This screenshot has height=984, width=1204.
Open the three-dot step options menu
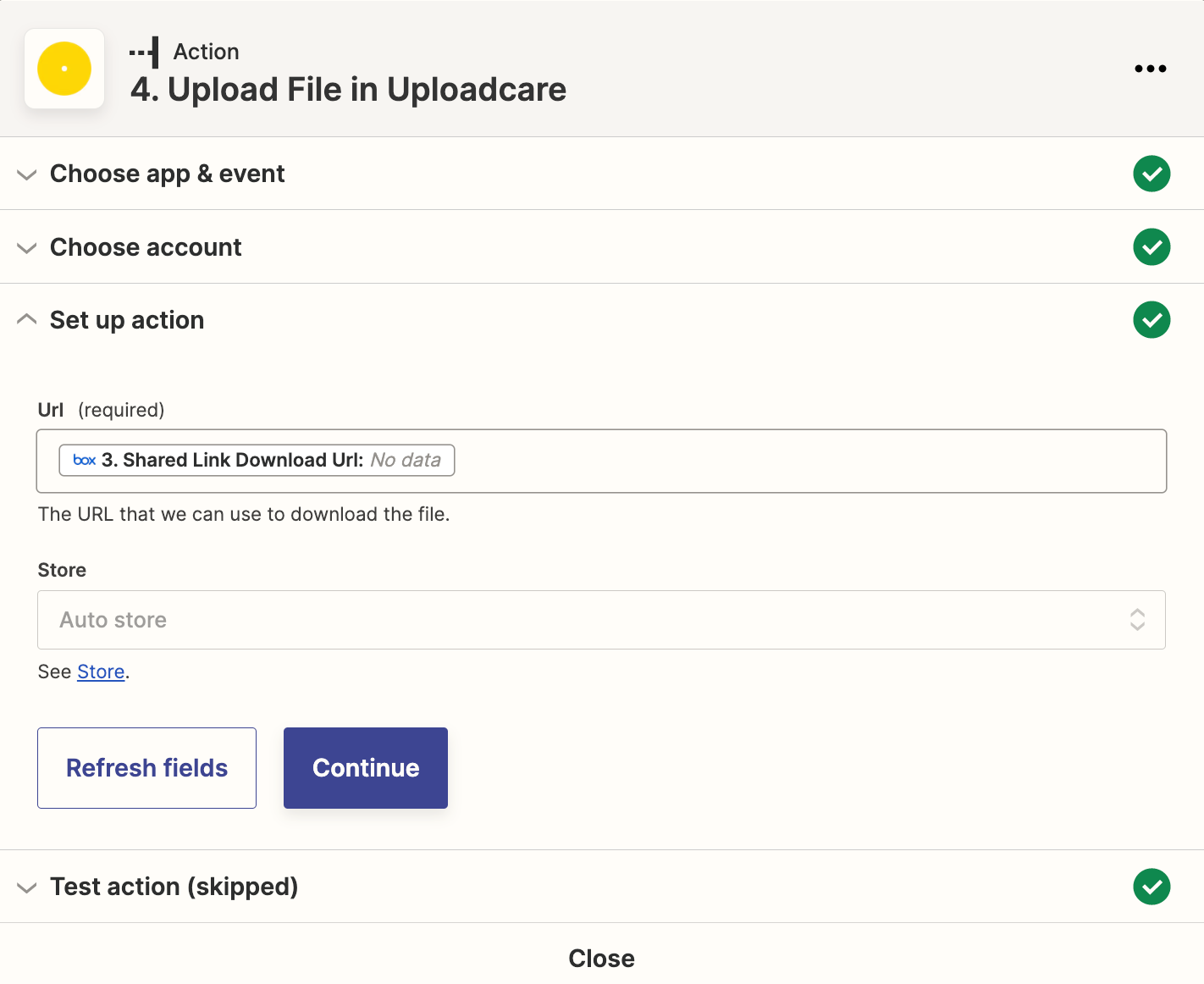pyautogui.click(x=1150, y=69)
